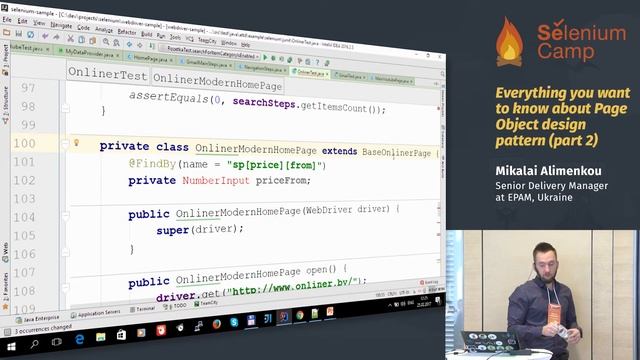Click the Replace icon in toolbar
This screenshot has width=640, height=360.
pyautogui.click(x=117, y=43)
